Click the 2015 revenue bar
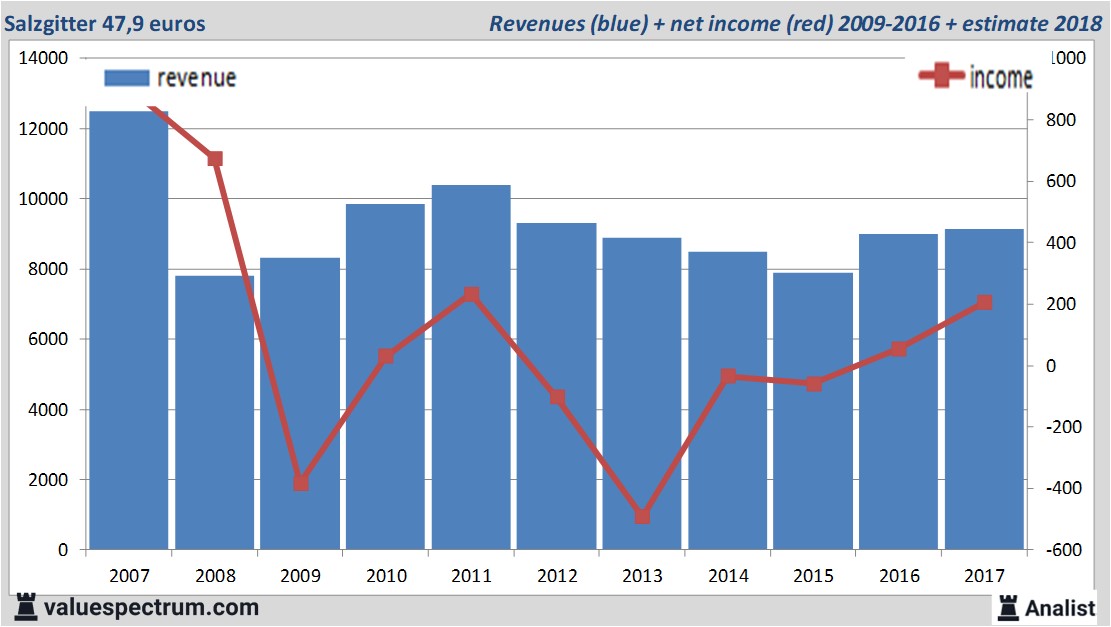This screenshot has width=1111, height=627. point(813,411)
